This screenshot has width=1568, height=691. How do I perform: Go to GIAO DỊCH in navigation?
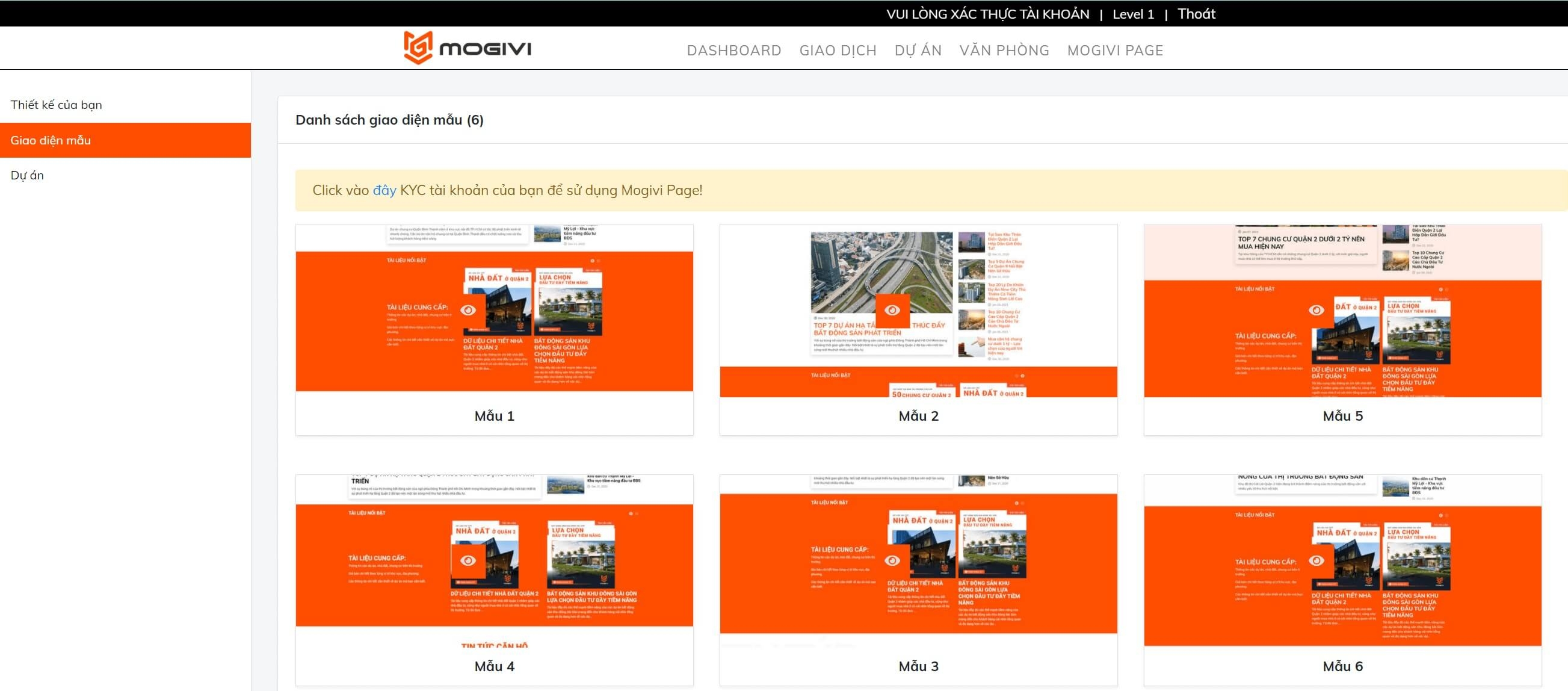pyautogui.click(x=838, y=51)
